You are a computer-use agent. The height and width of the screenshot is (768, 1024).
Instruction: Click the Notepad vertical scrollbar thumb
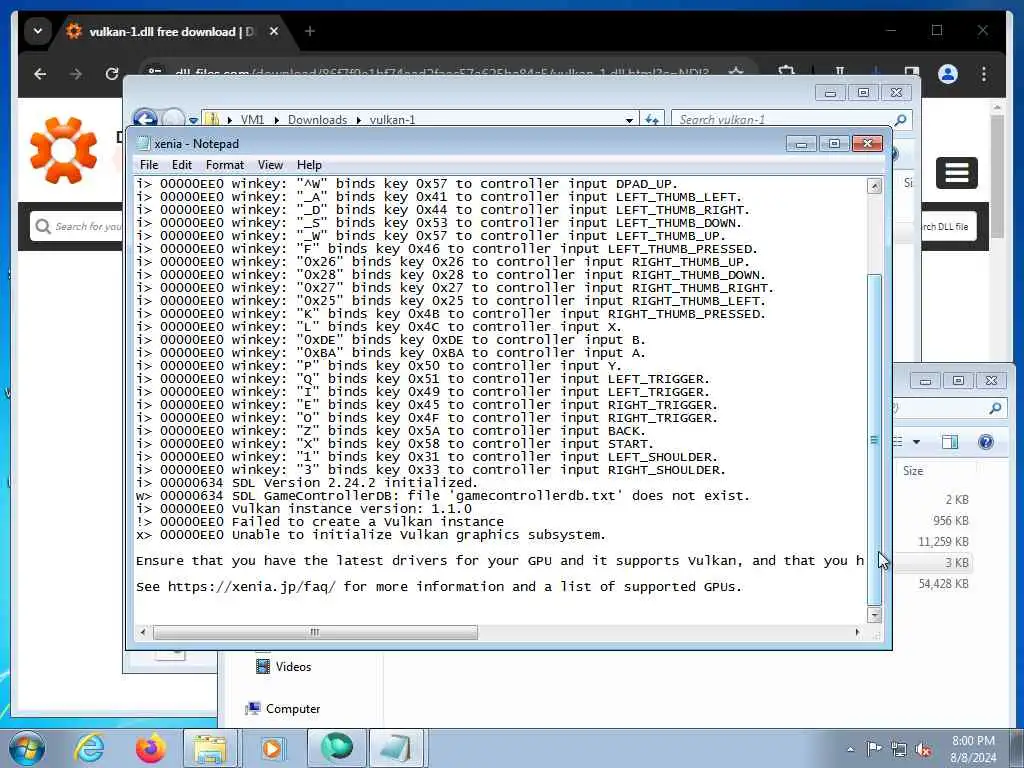coord(874,440)
